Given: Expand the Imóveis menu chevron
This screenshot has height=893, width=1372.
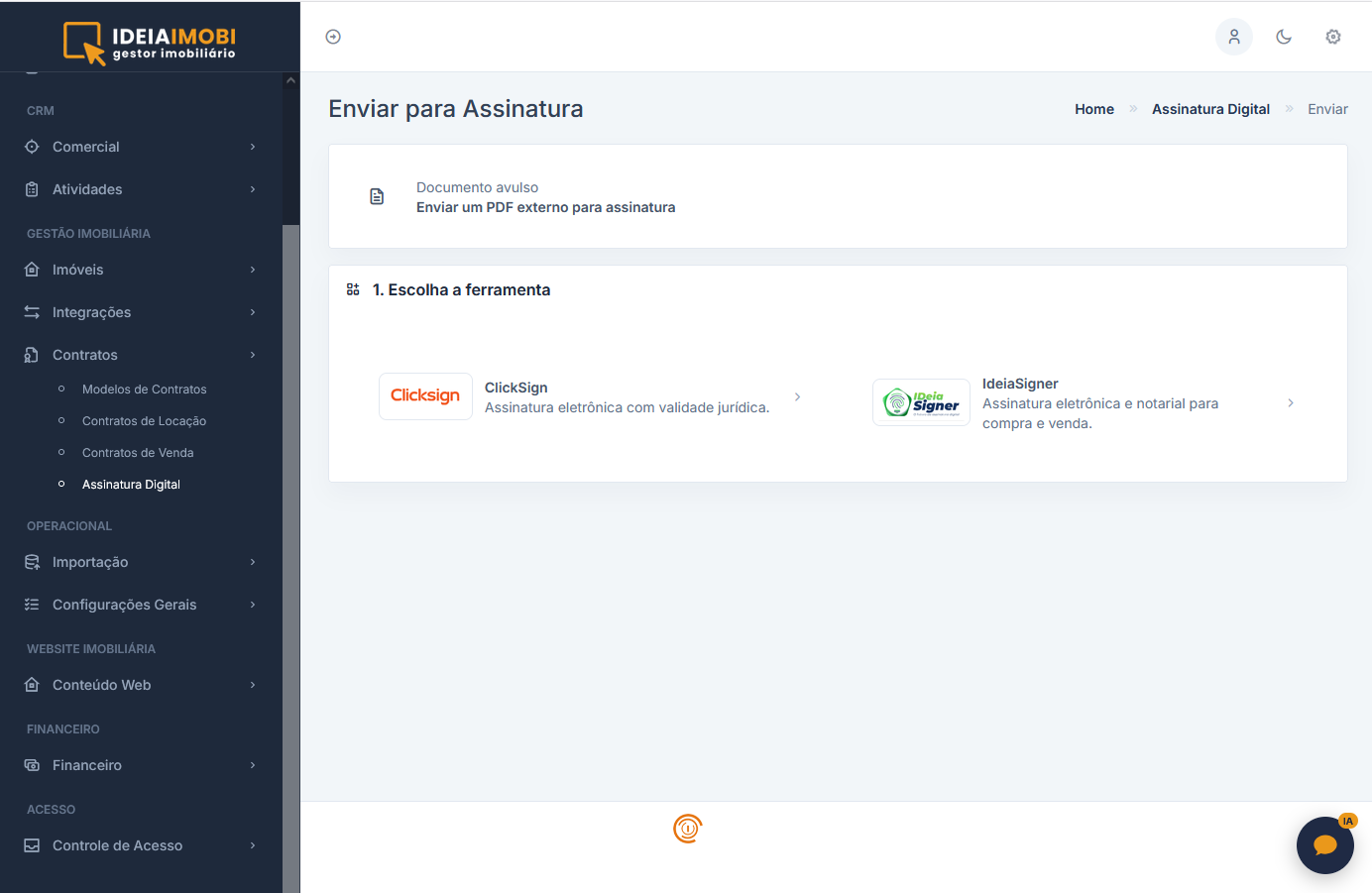Looking at the screenshot, I should click(253, 270).
